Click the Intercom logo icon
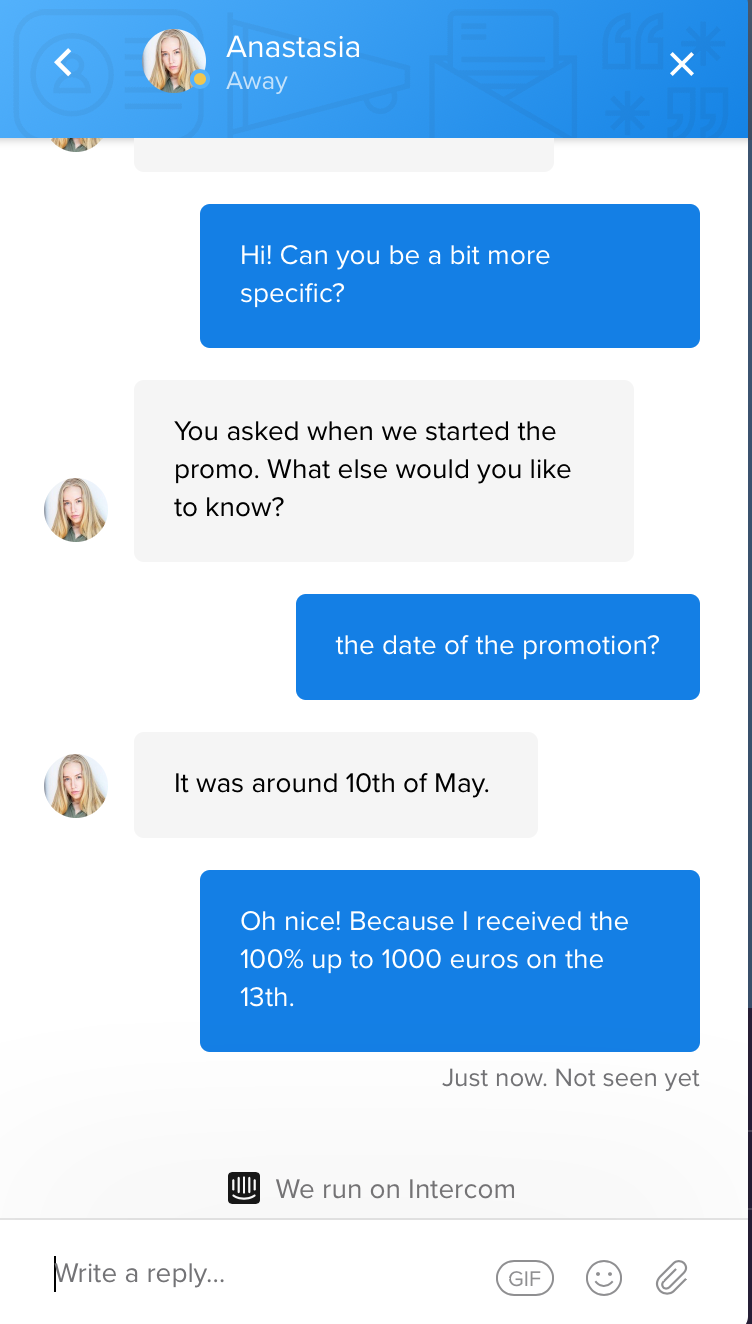The height and width of the screenshot is (1324, 752). [x=244, y=1188]
